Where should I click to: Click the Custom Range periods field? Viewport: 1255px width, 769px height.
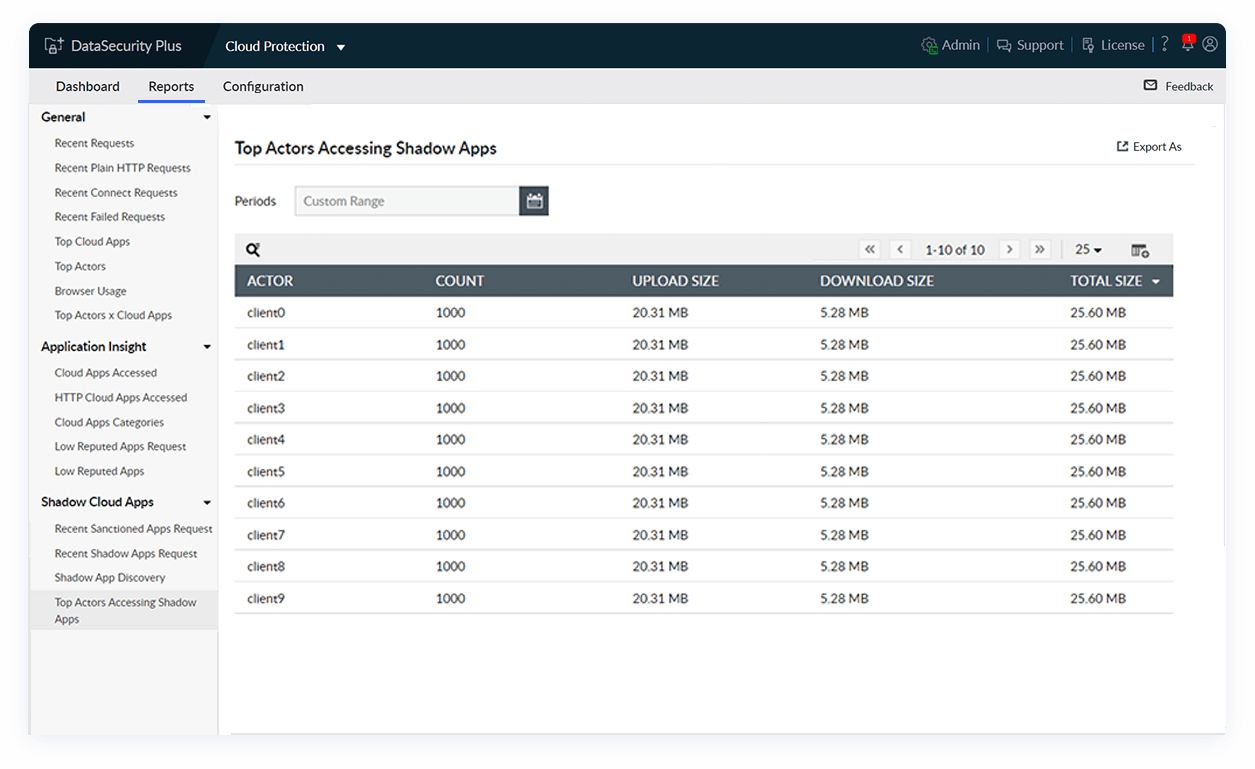click(407, 201)
